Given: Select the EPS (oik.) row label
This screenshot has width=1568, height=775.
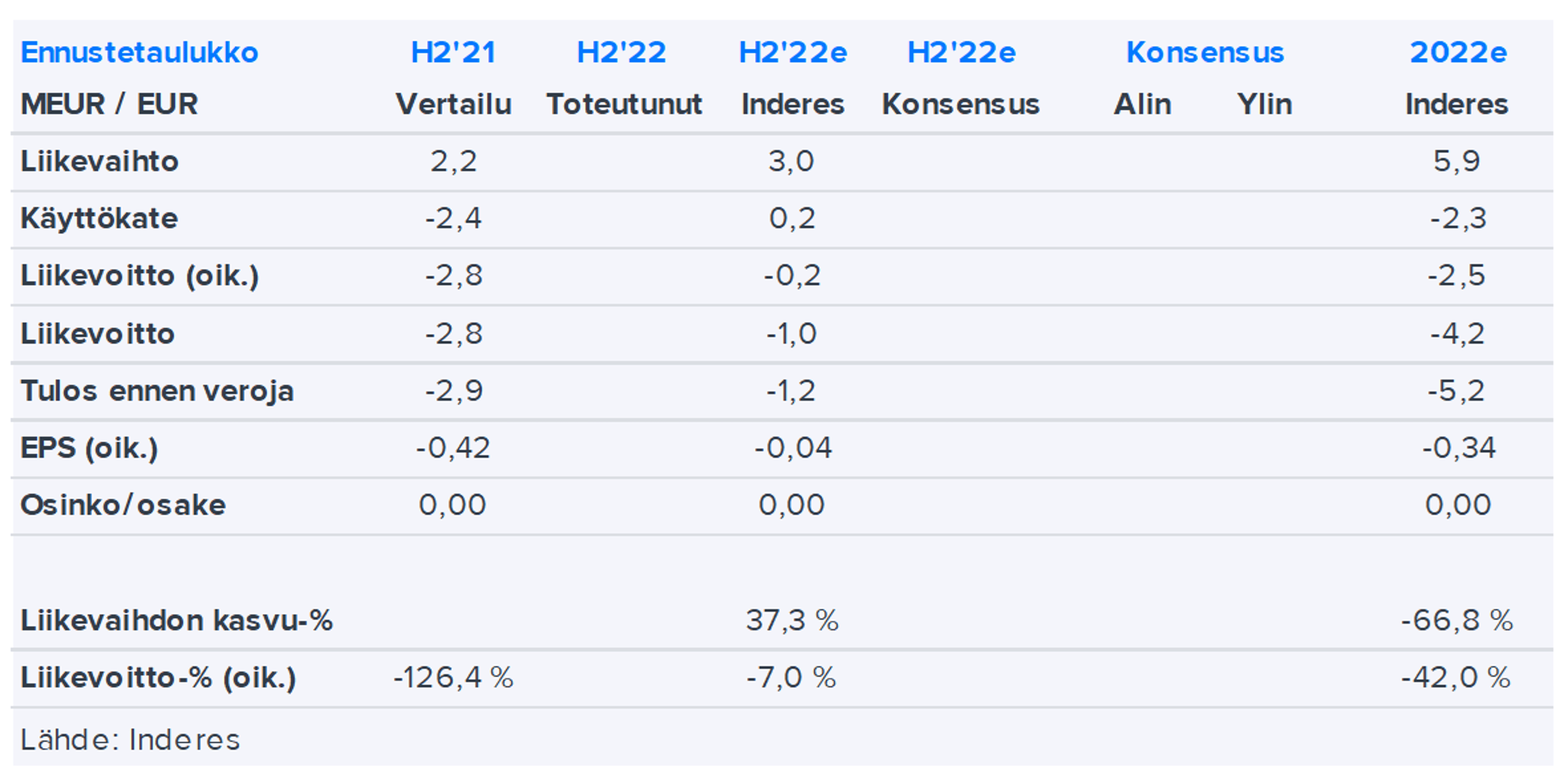Looking at the screenshot, I should (x=89, y=448).
